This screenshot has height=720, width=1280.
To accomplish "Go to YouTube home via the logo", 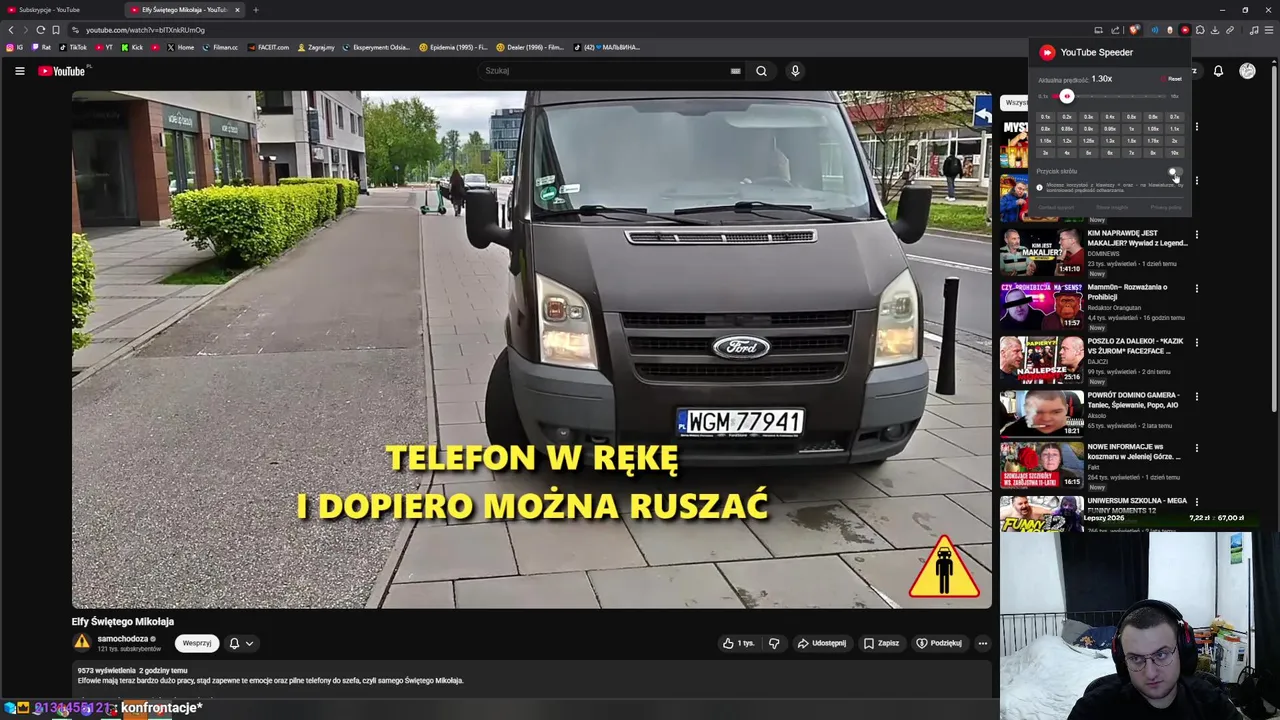I will pos(62,71).
